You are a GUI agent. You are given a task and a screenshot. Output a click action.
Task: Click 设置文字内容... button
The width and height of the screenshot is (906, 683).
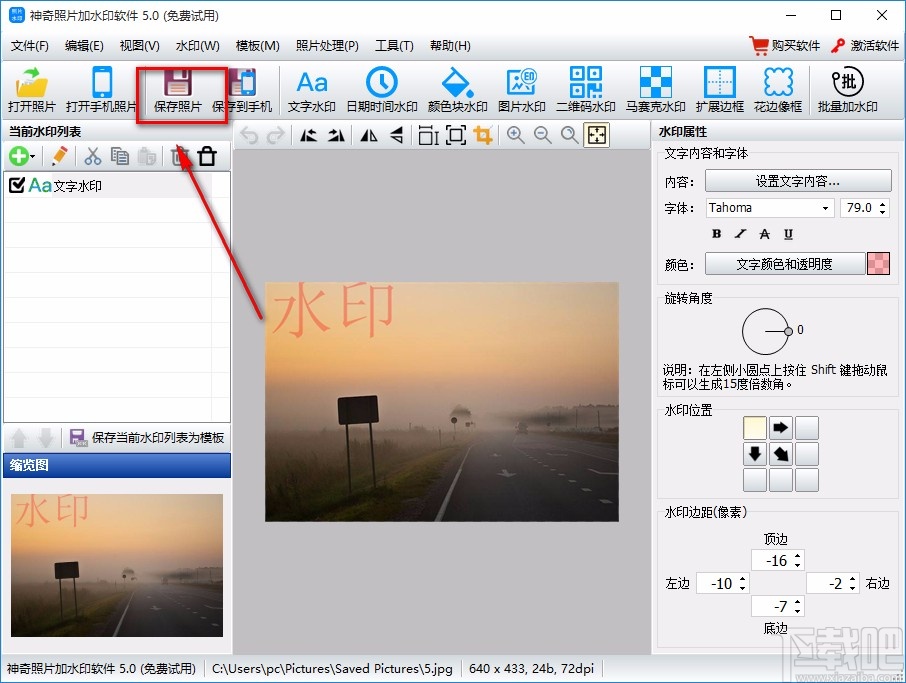(798, 181)
